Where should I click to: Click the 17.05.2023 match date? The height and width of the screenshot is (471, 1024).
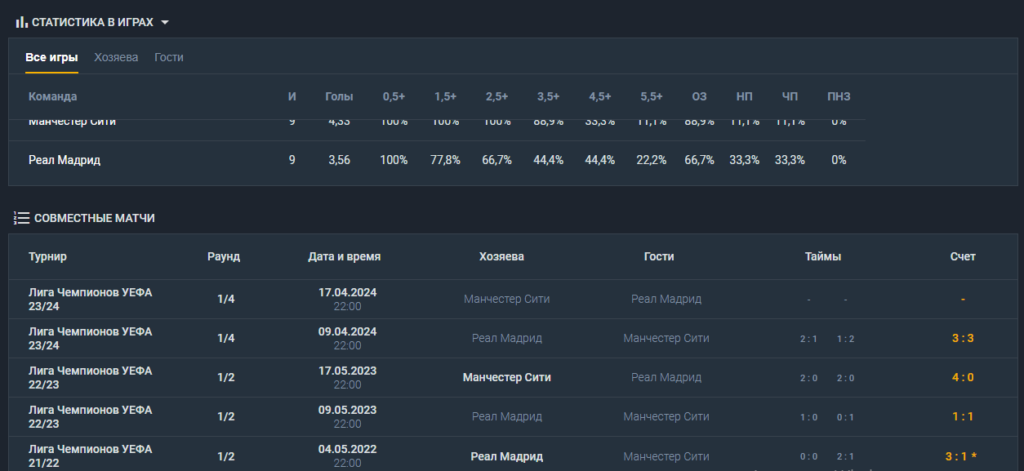click(x=347, y=371)
